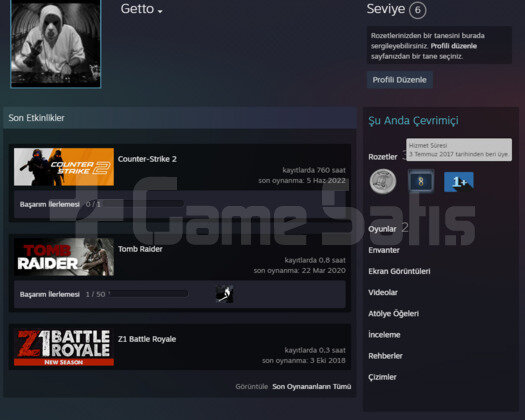This screenshot has width=525, height=420.
Task: Open the Tomb Raider game banner
Action: coord(64,257)
